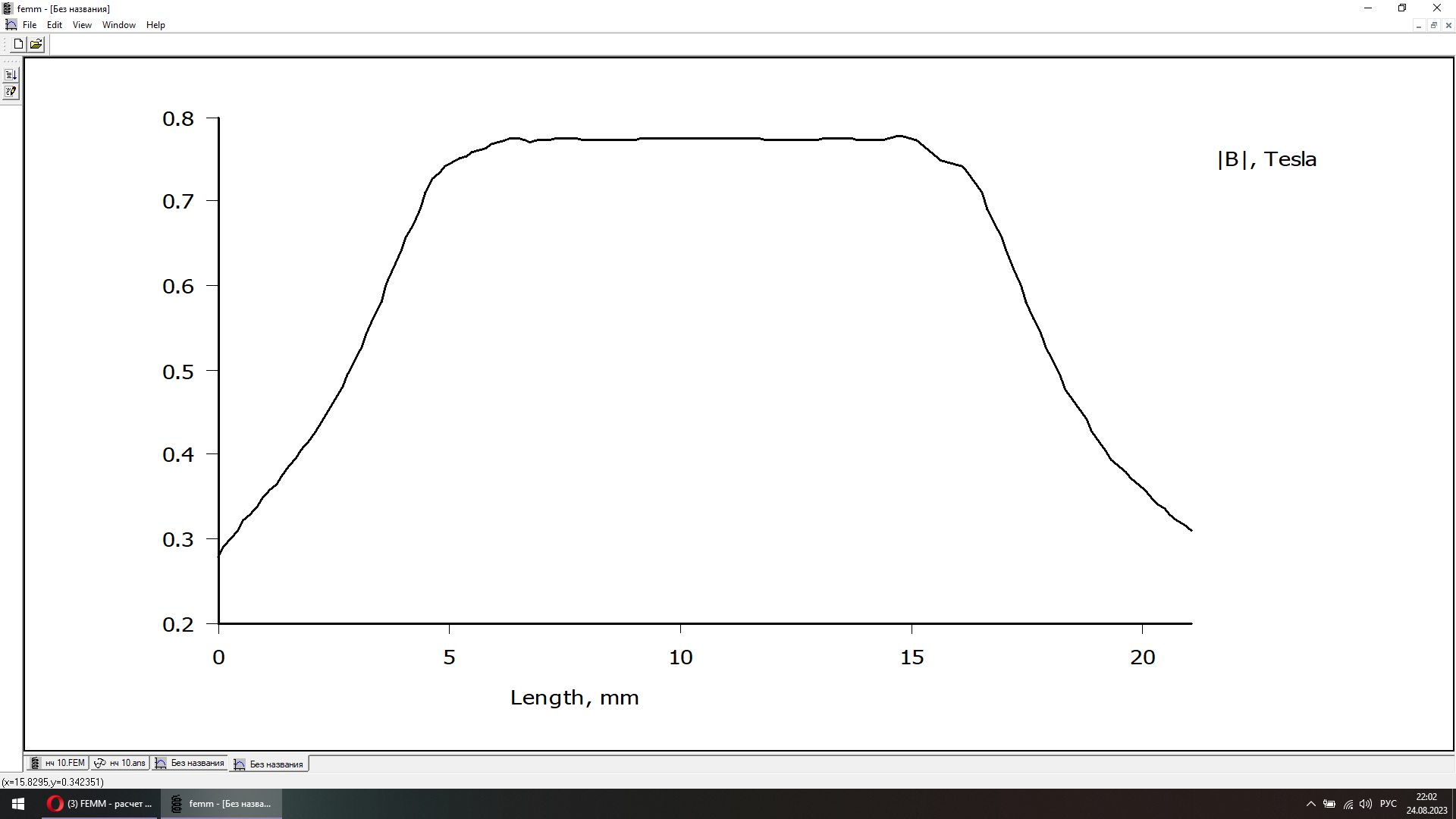
Task: Open the Edit menu
Action: point(55,25)
